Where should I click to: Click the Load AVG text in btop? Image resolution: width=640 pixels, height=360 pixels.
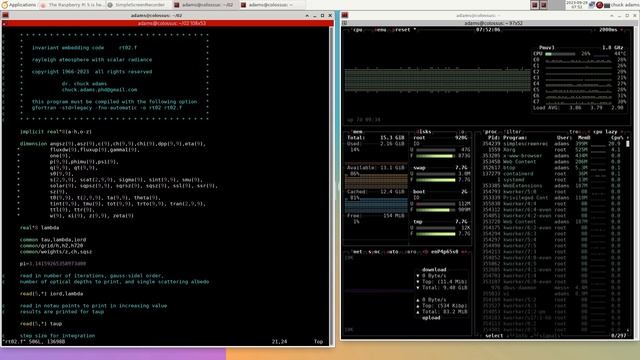tap(578, 108)
